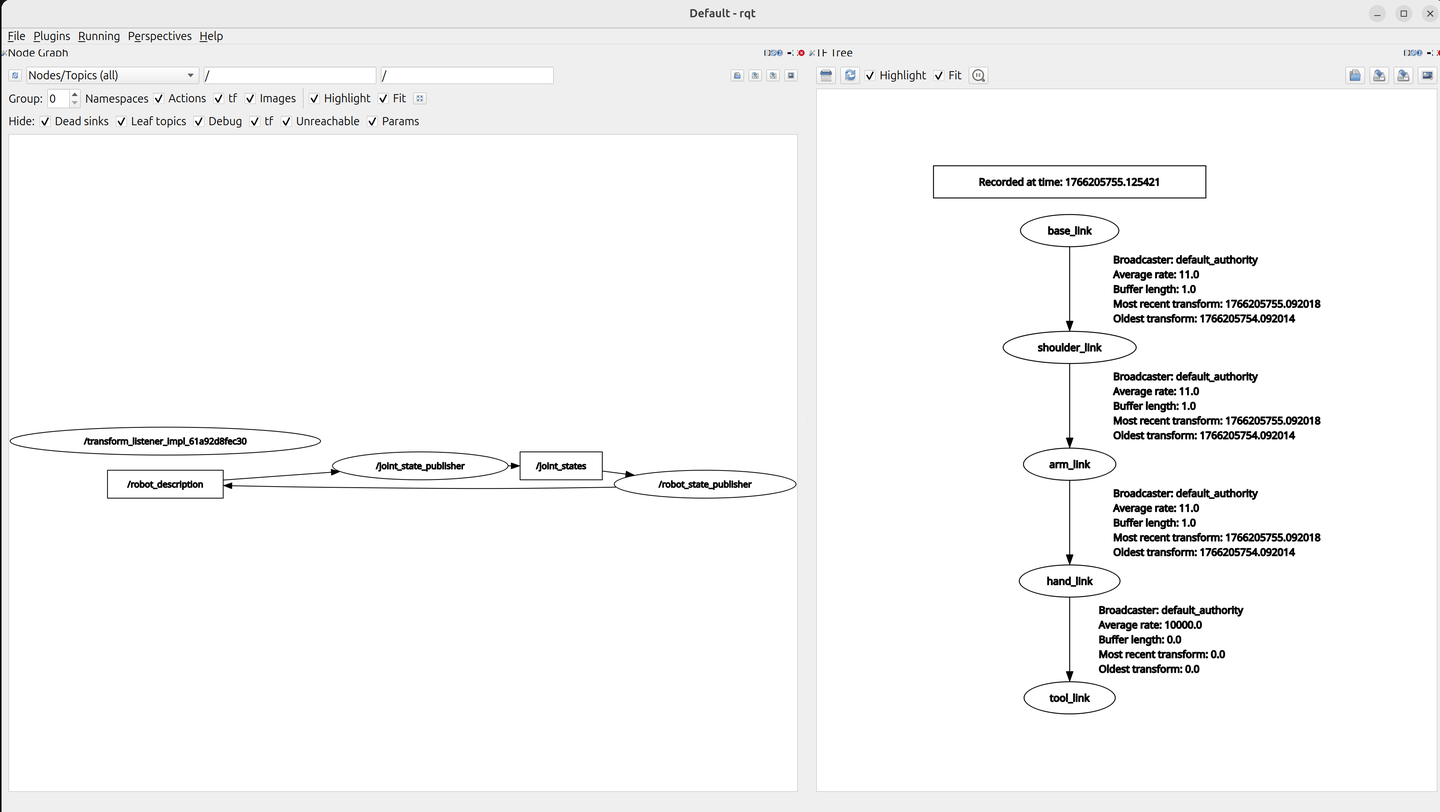Open the Perspectives menu
This screenshot has width=1440, height=812.
pos(159,36)
